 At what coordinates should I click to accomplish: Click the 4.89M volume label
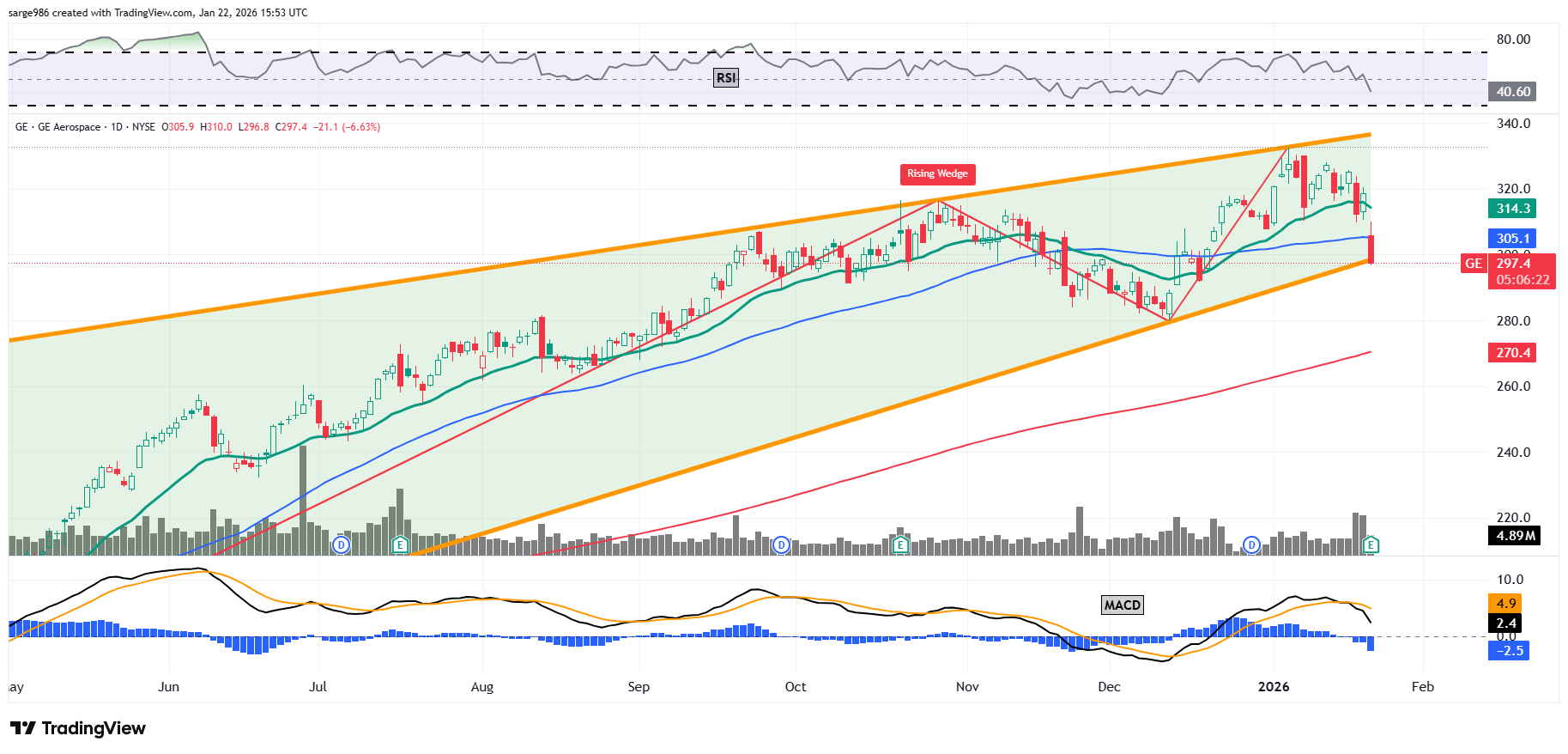coord(1515,536)
